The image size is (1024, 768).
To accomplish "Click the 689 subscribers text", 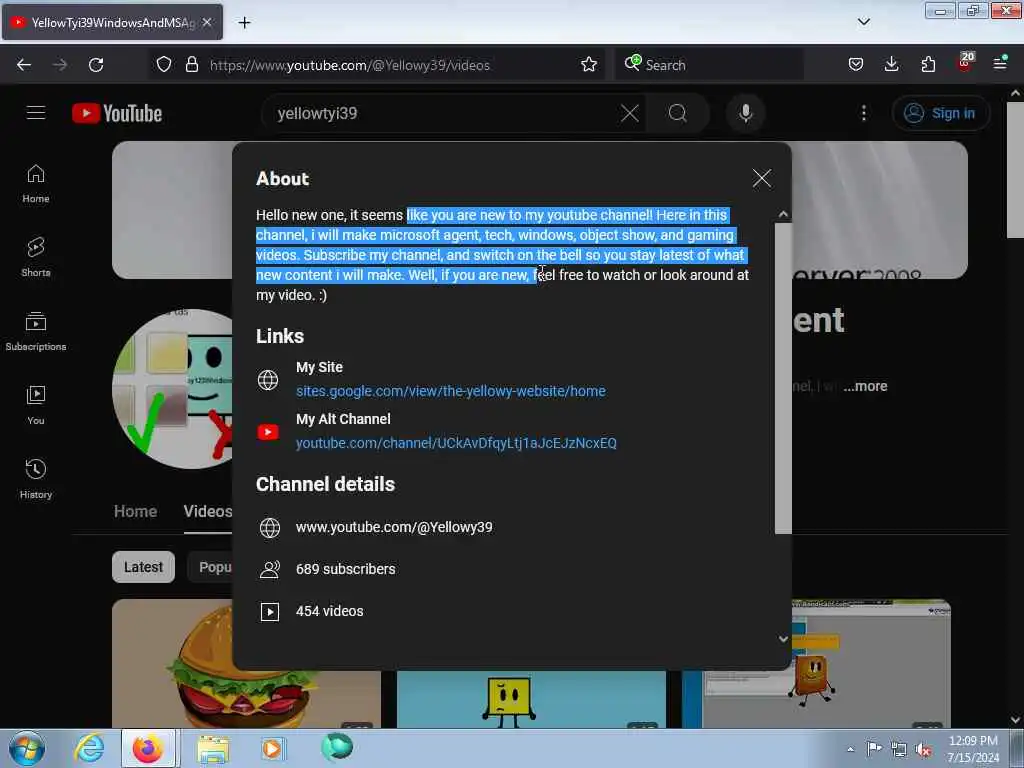I will [345, 569].
